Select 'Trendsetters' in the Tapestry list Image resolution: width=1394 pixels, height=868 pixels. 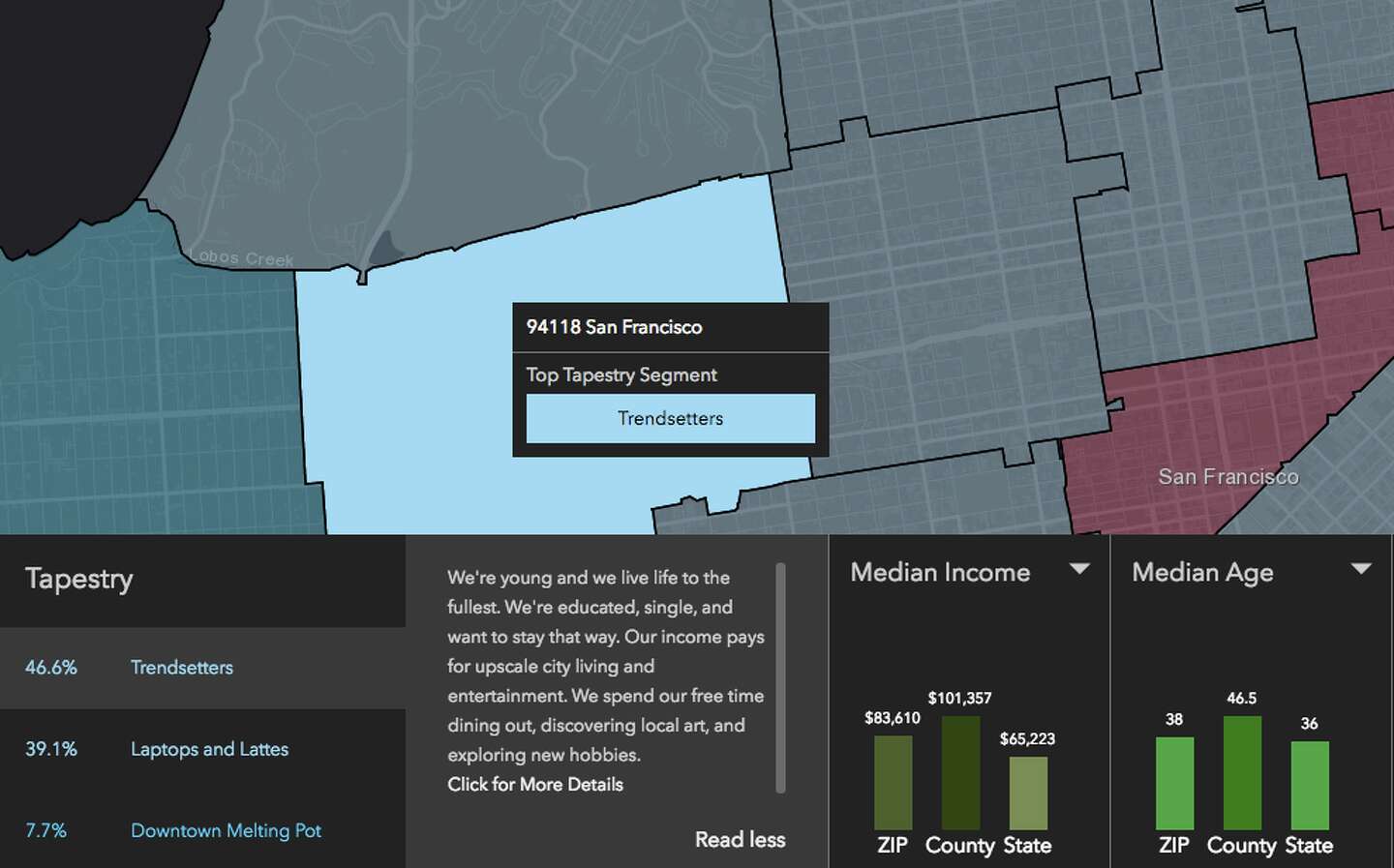pos(181,667)
